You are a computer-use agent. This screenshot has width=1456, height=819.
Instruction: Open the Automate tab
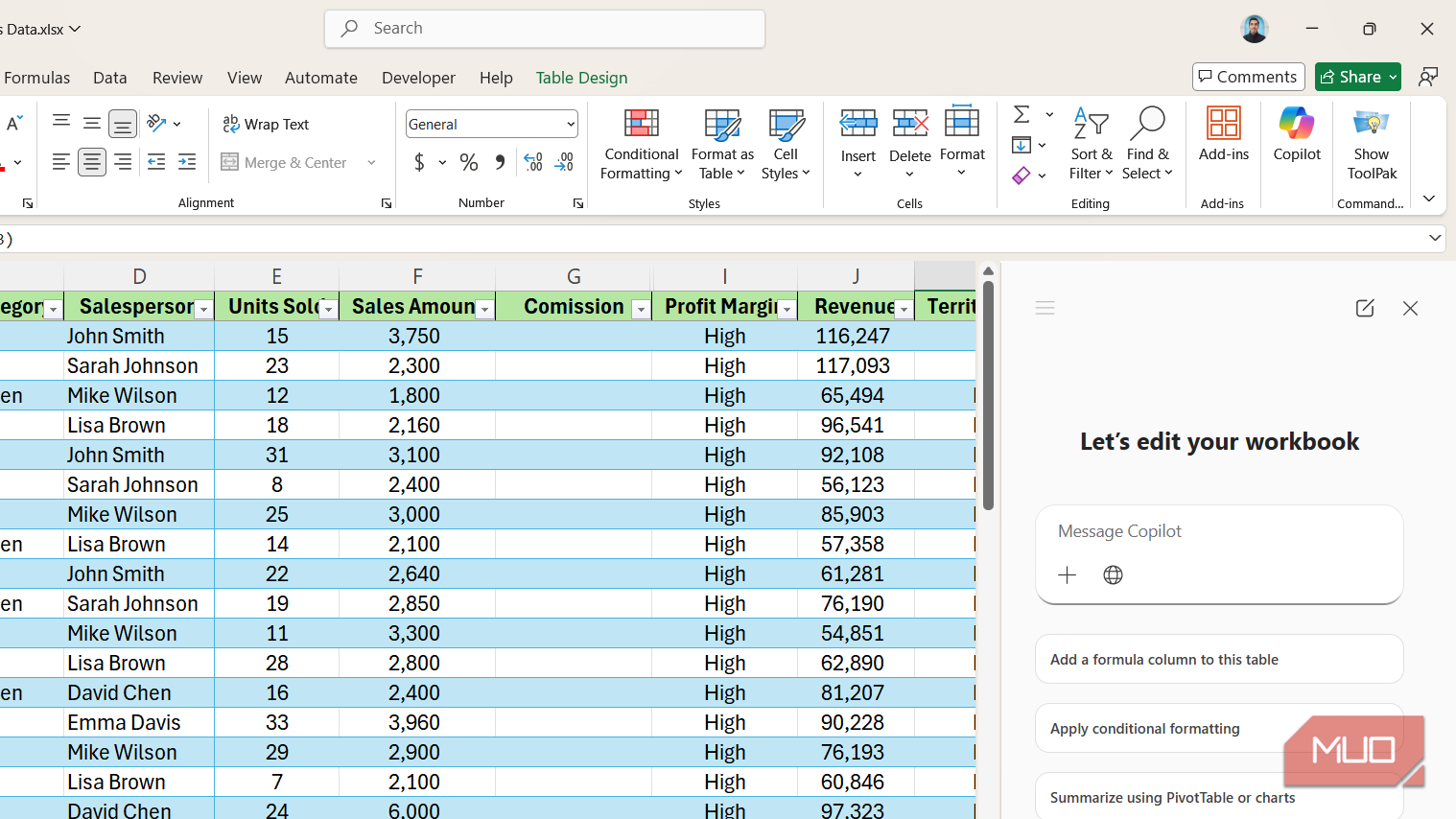[321, 78]
